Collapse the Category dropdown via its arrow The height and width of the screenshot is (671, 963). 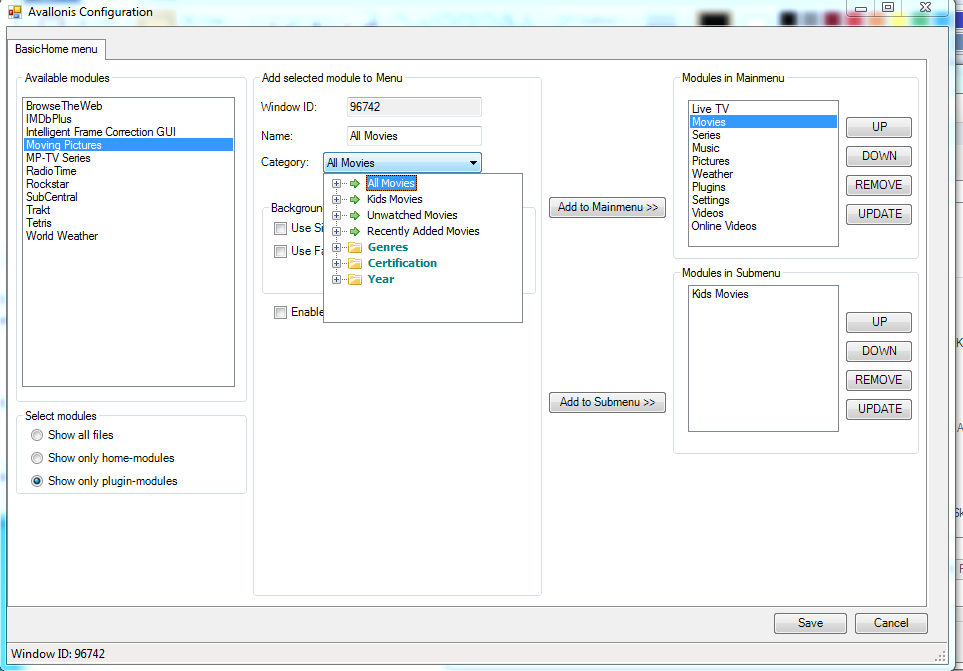pyautogui.click(x=472, y=163)
